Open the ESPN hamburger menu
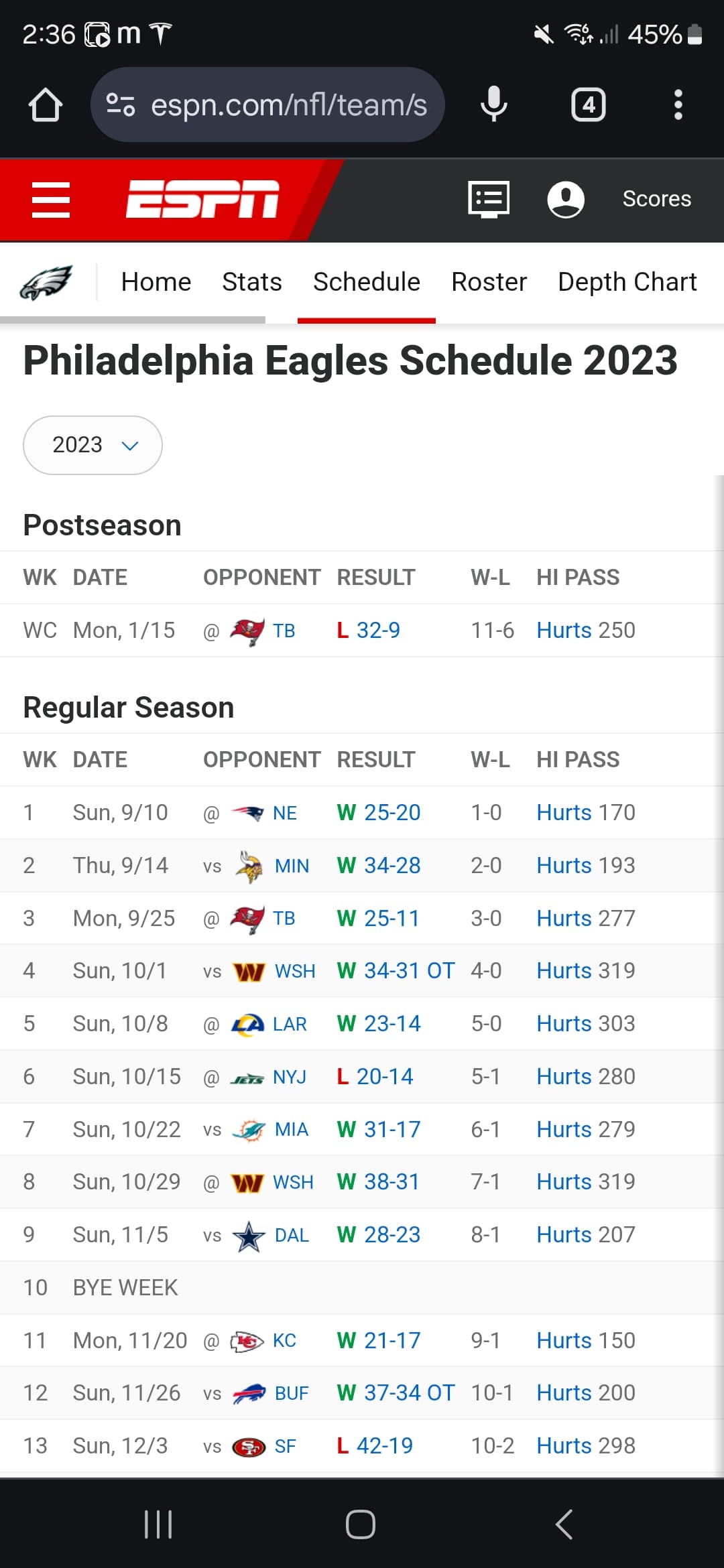This screenshot has height=1568, width=724. [51, 200]
